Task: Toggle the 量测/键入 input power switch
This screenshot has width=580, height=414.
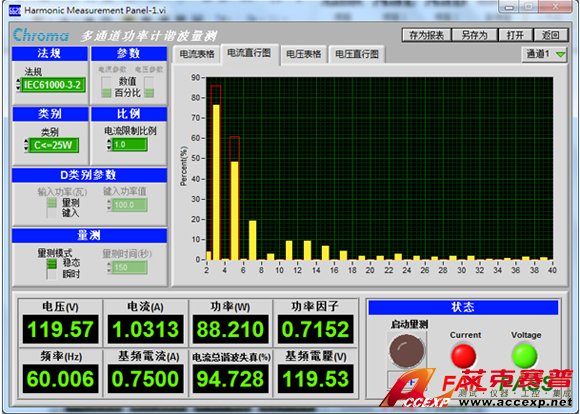Action: pos(51,208)
